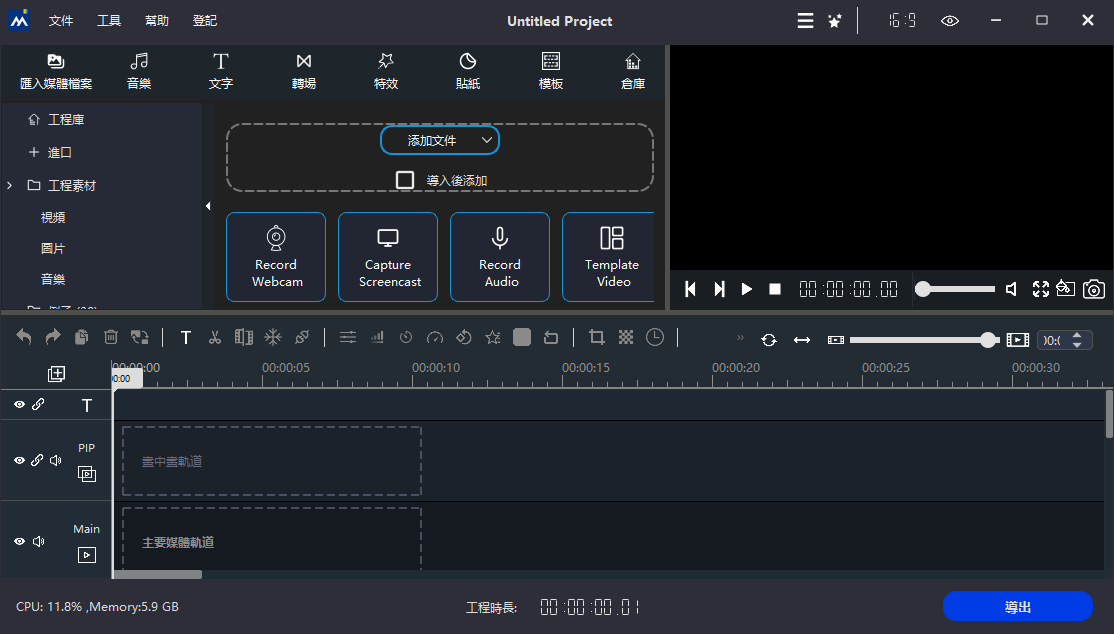Viewport: 1114px width, 634px height.
Task: Collapse the left panel with arrow handle
Action: point(208,206)
